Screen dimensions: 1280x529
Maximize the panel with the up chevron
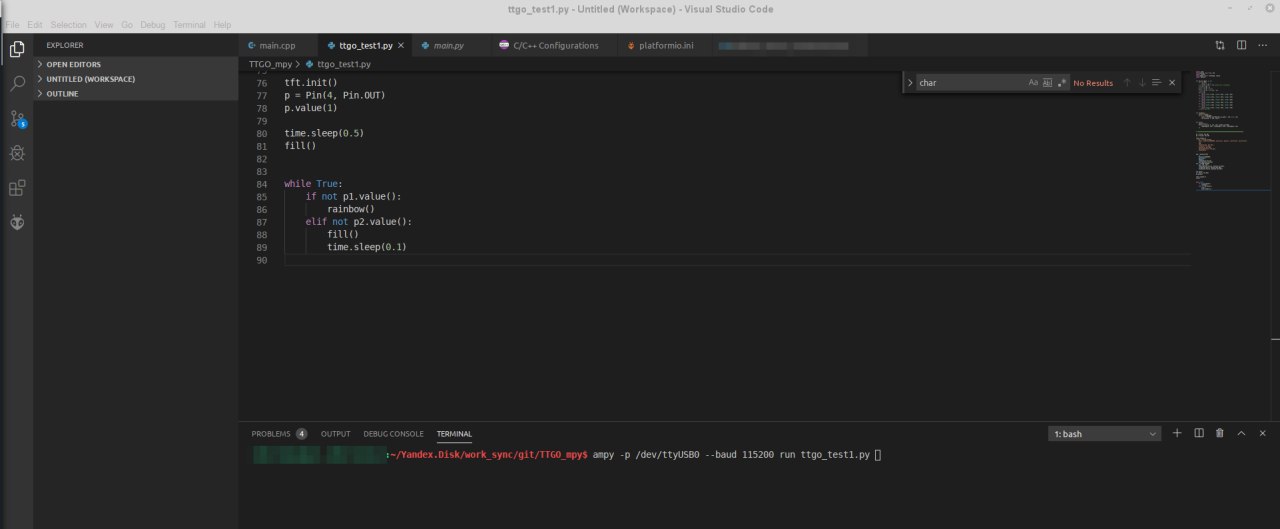(x=1241, y=433)
